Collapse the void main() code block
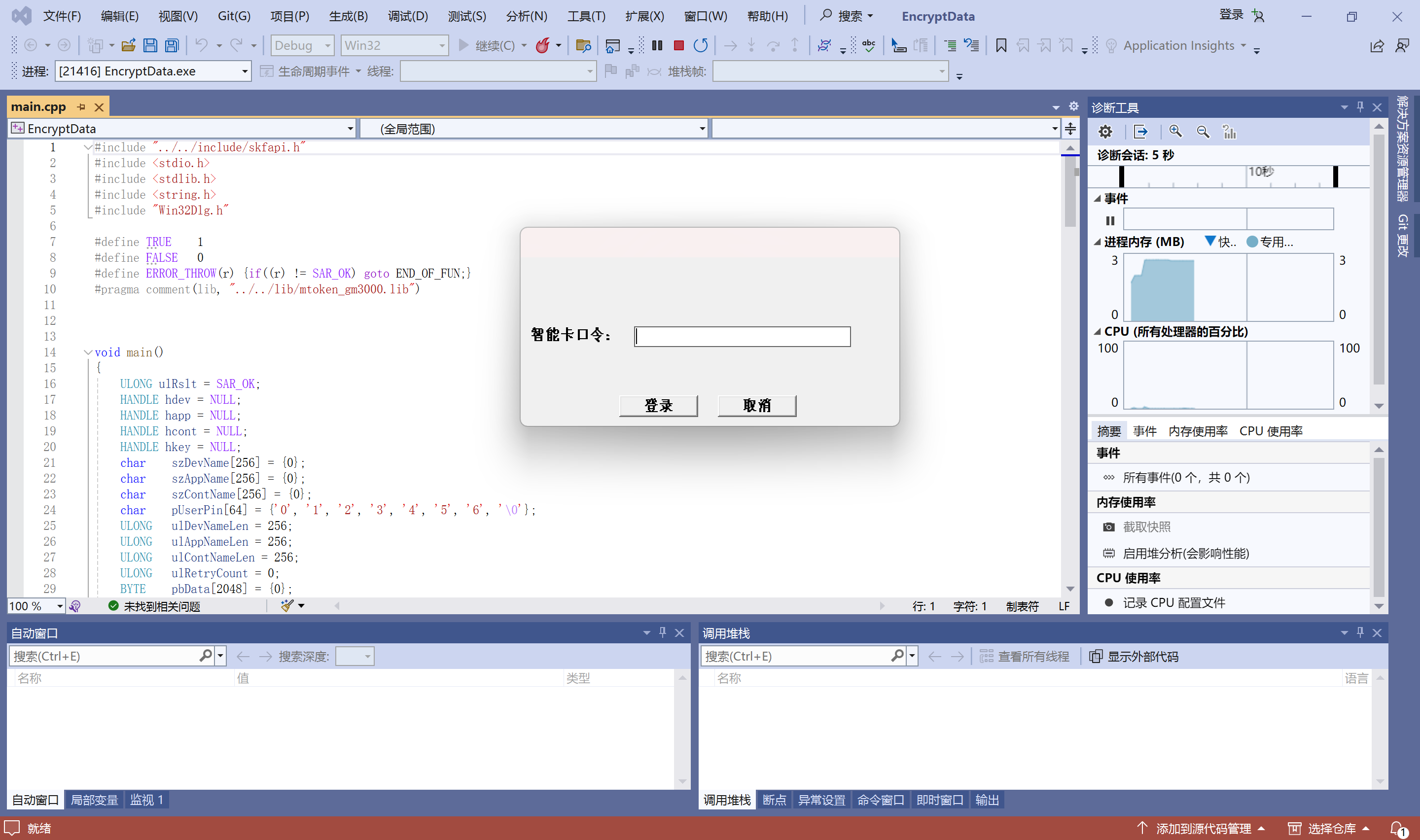 coord(88,352)
